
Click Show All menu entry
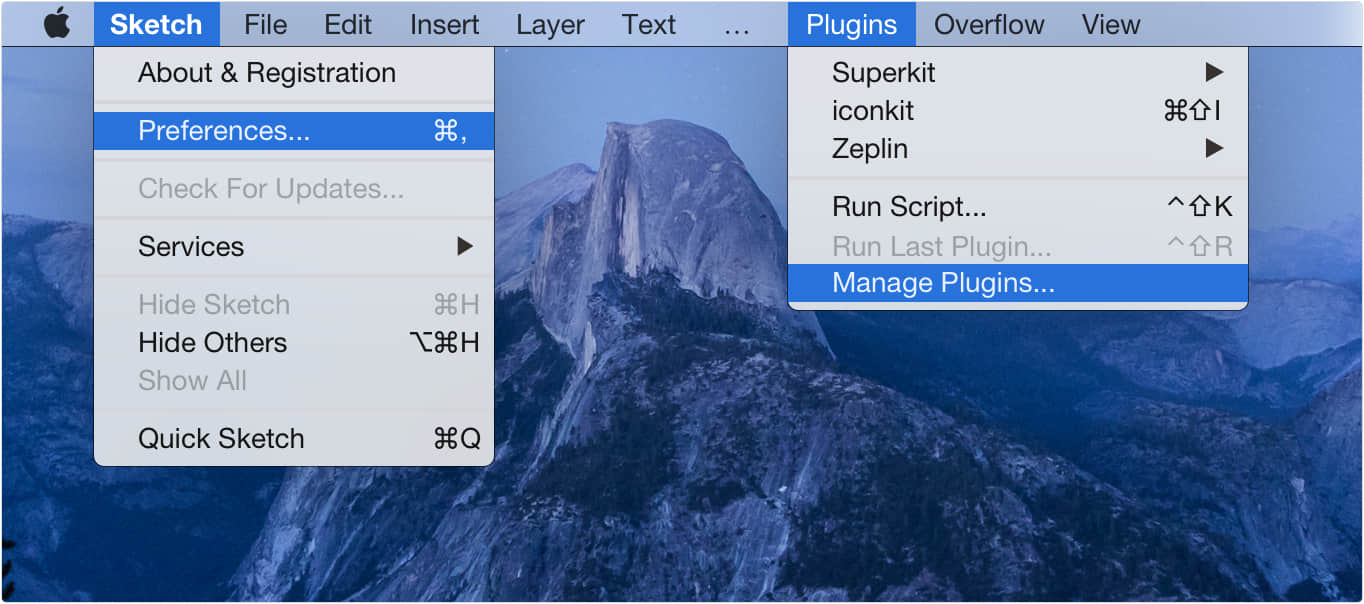[294, 381]
